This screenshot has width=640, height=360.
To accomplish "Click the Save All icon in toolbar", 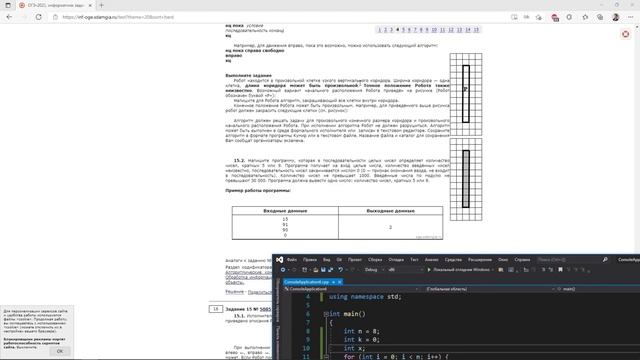I will click(x=330, y=270).
